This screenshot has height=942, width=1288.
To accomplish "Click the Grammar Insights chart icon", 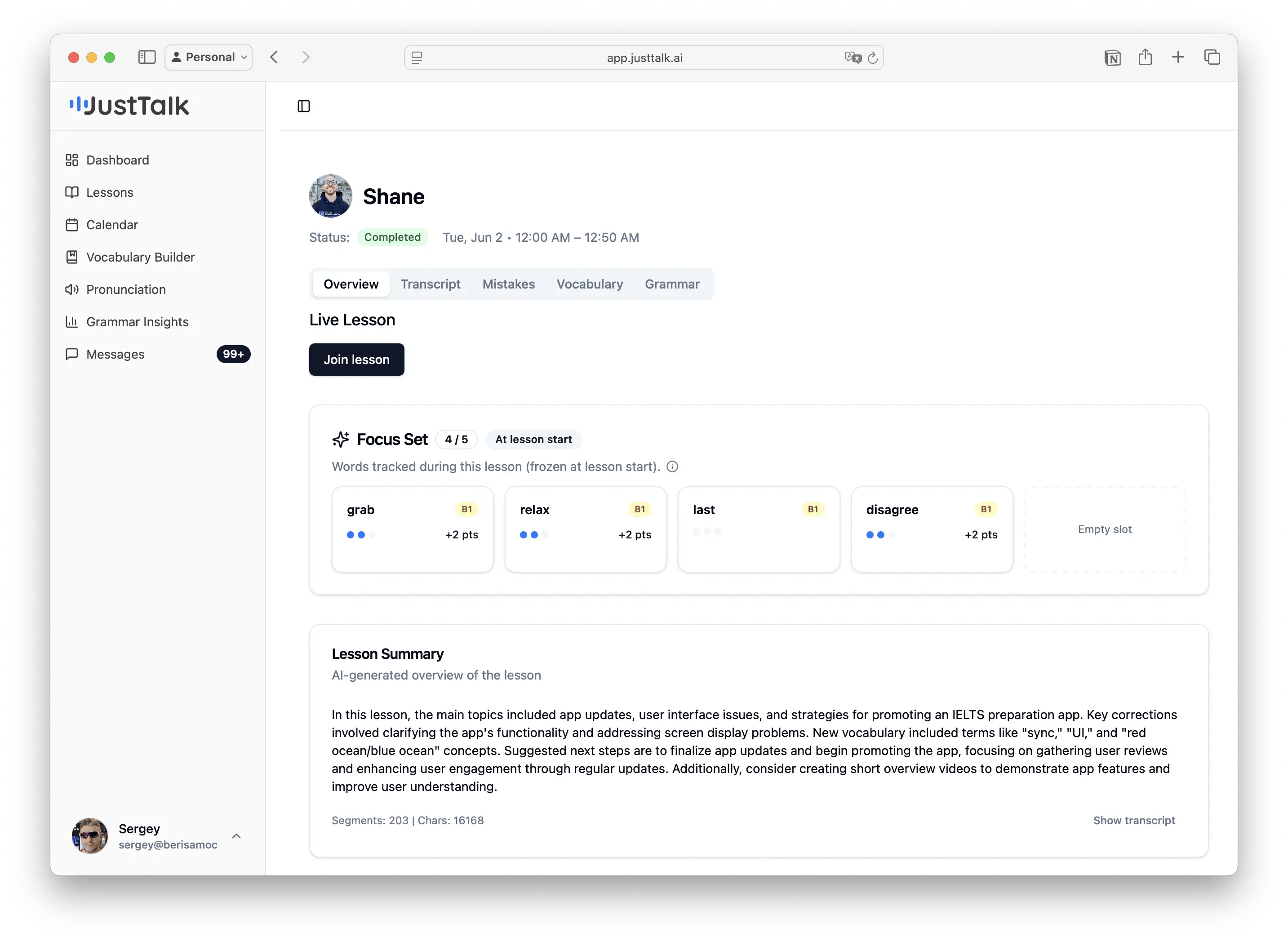I will pos(72,322).
